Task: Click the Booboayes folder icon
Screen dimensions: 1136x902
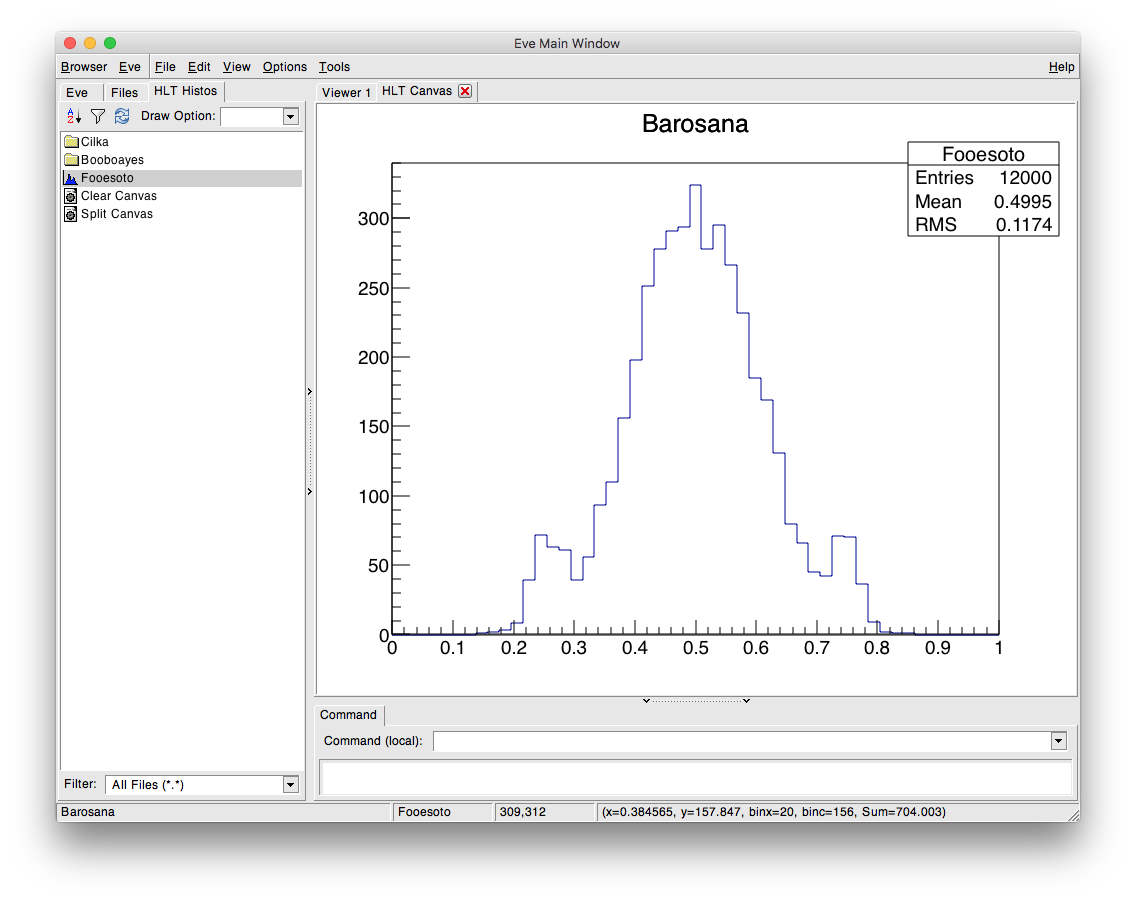Action: (71, 160)
